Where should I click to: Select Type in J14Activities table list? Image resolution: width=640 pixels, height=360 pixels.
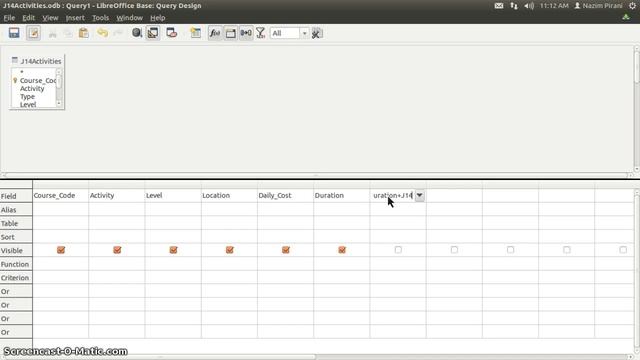27,97
